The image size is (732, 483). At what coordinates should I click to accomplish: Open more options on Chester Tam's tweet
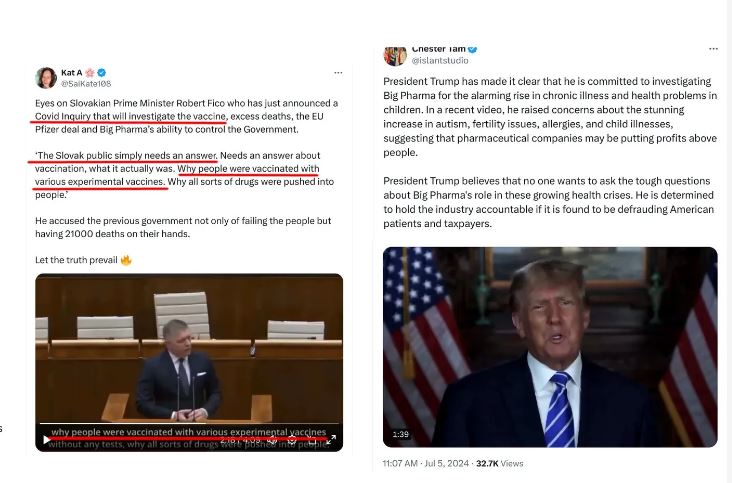point(713,49)
